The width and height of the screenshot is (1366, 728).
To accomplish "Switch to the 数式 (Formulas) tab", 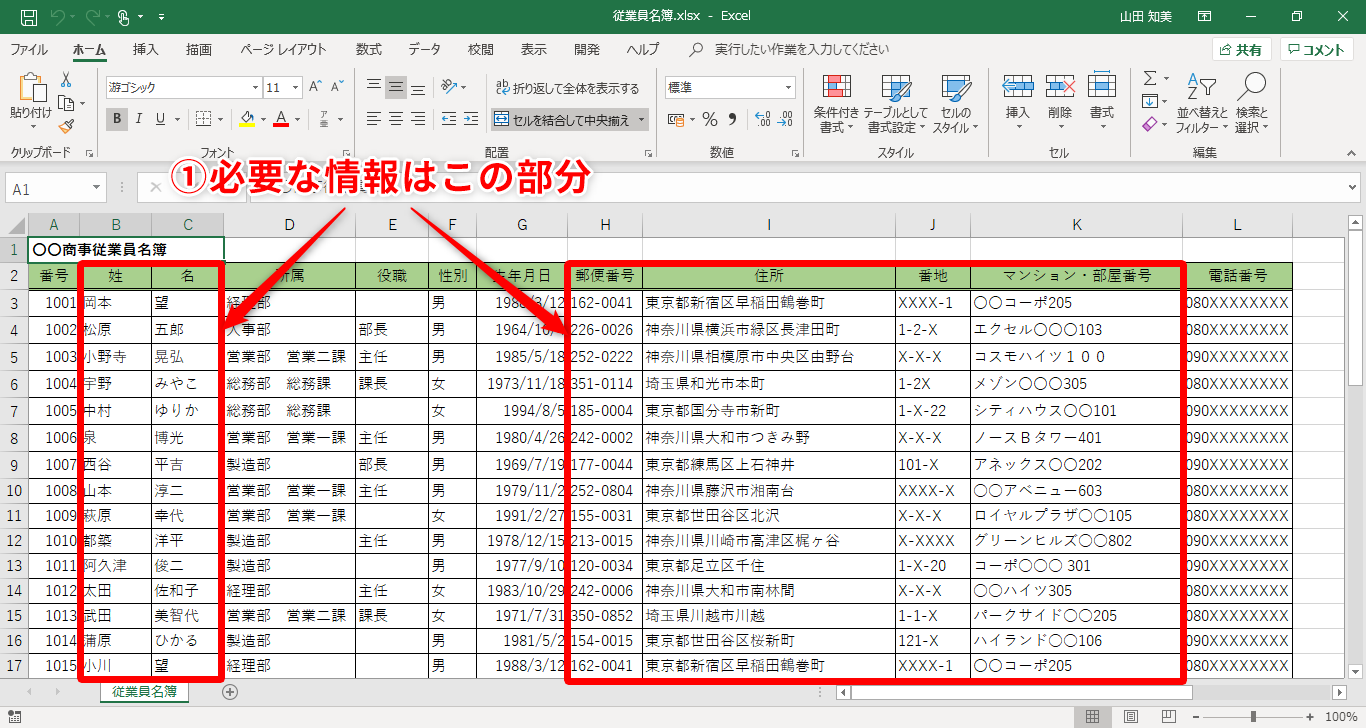I will click(369, 49).
